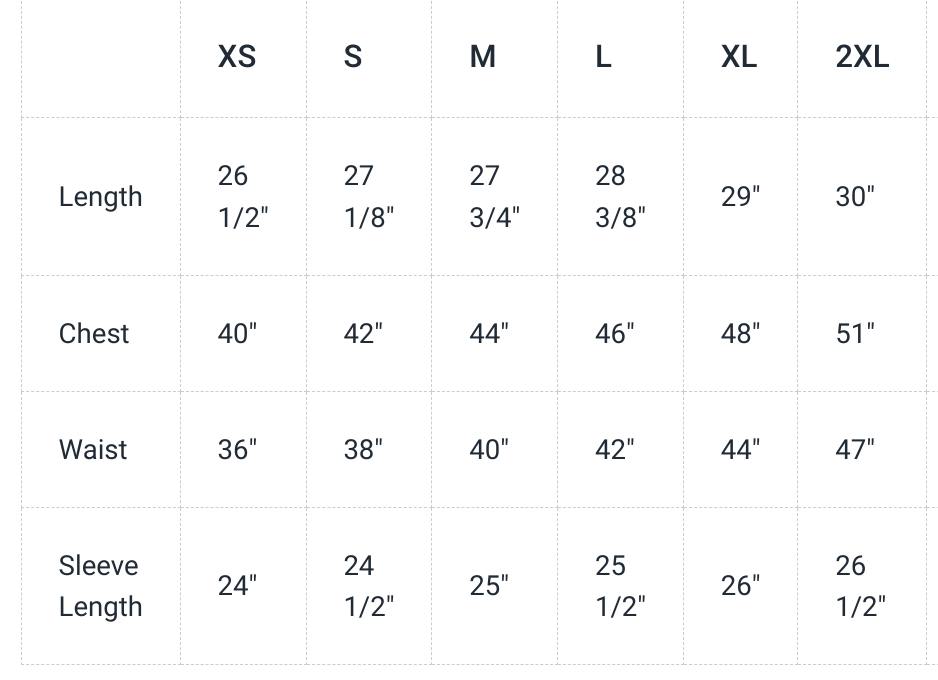Select the L size column header
This screenshot has height=680, width=938.
click(x=603, y=57)
